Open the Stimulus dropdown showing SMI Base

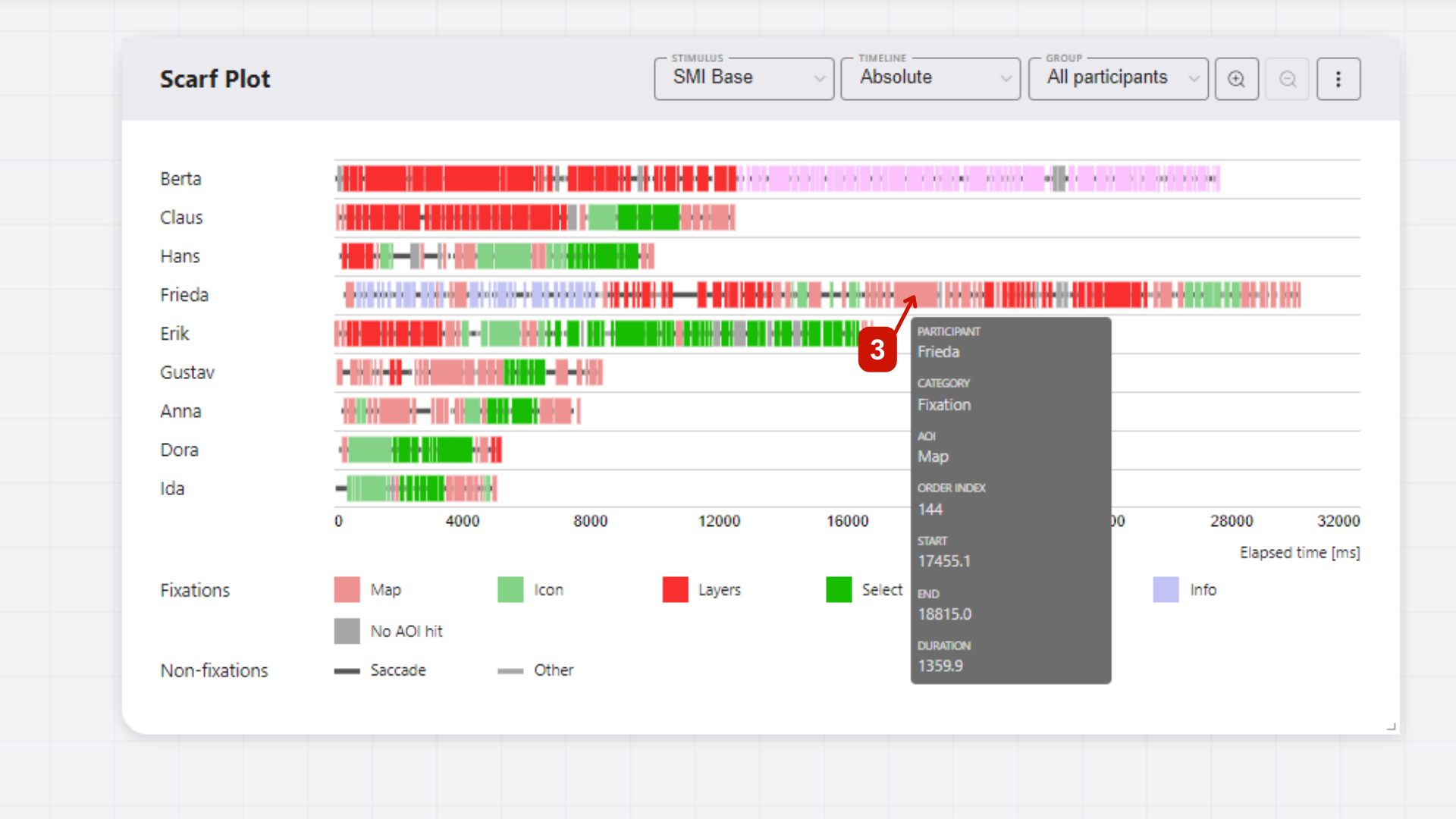[743, 78]
